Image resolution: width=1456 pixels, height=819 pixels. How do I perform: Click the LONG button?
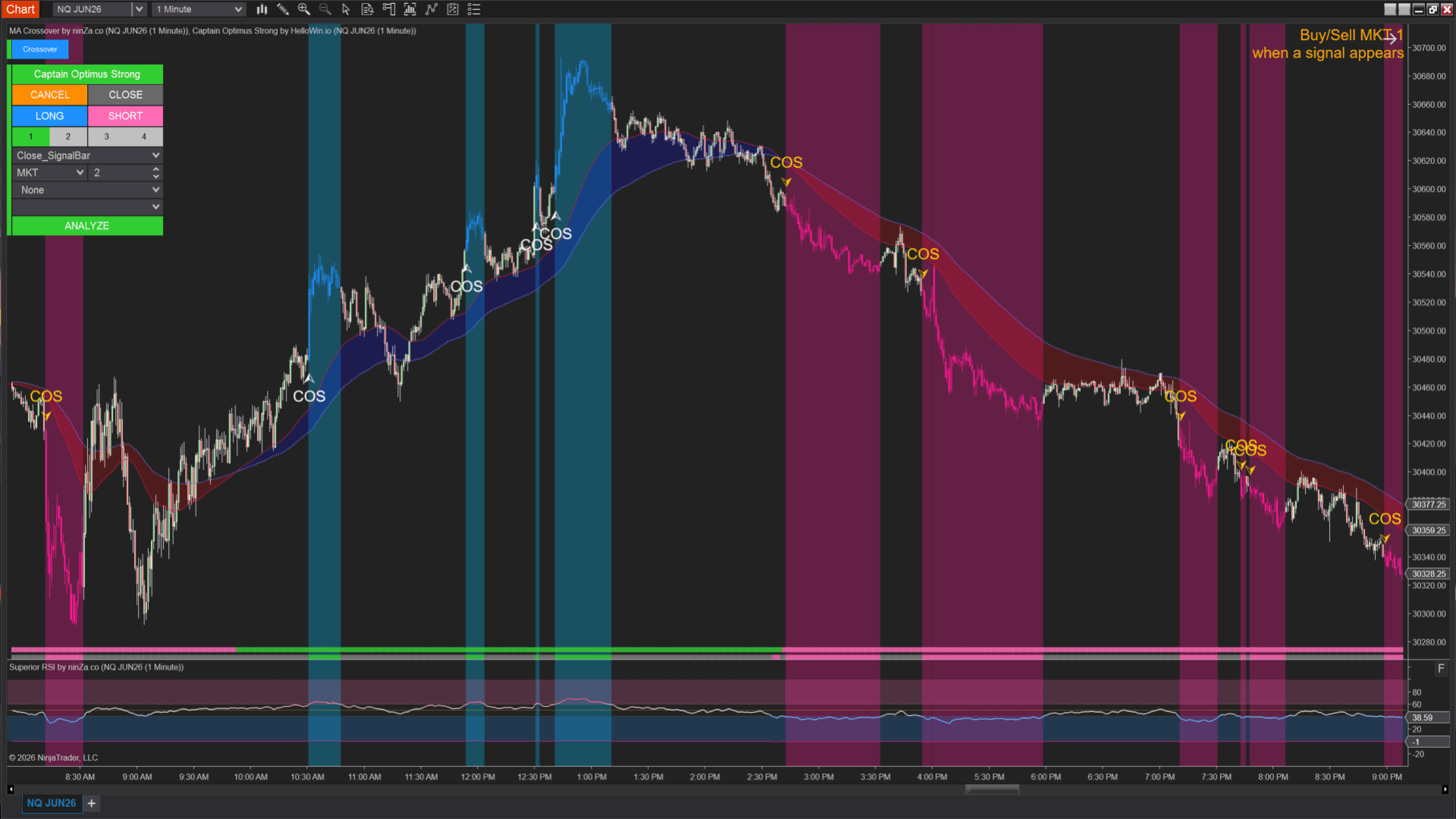coord(49,116)
